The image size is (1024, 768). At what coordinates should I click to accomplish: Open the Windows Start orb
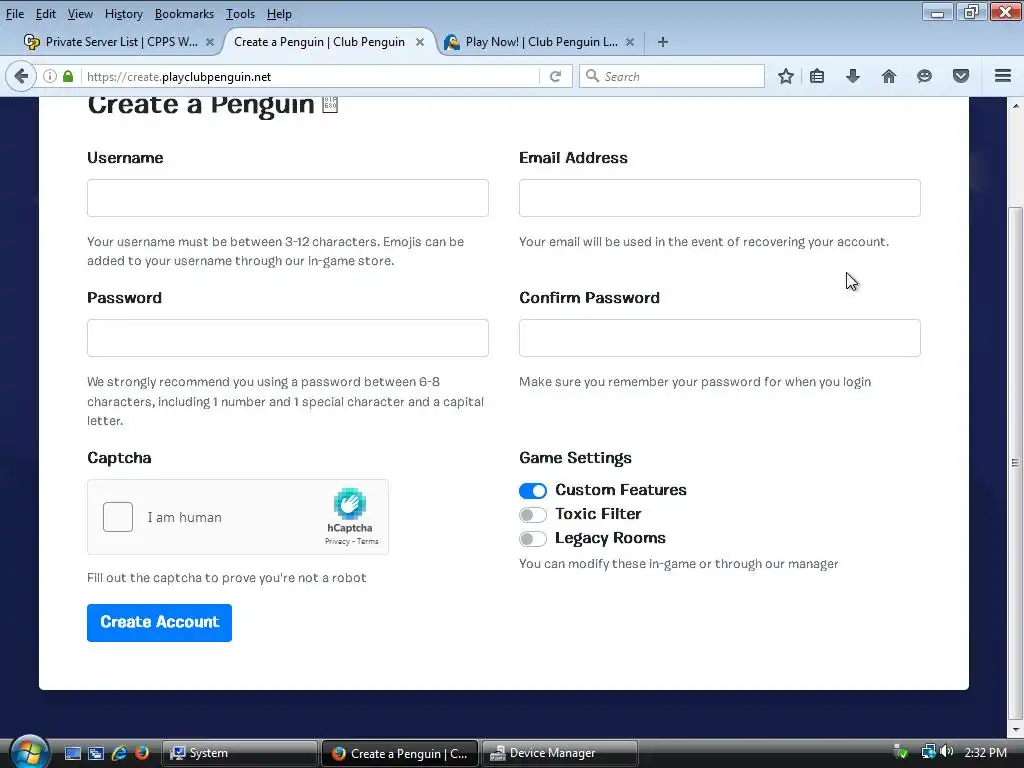coord(29,752)
